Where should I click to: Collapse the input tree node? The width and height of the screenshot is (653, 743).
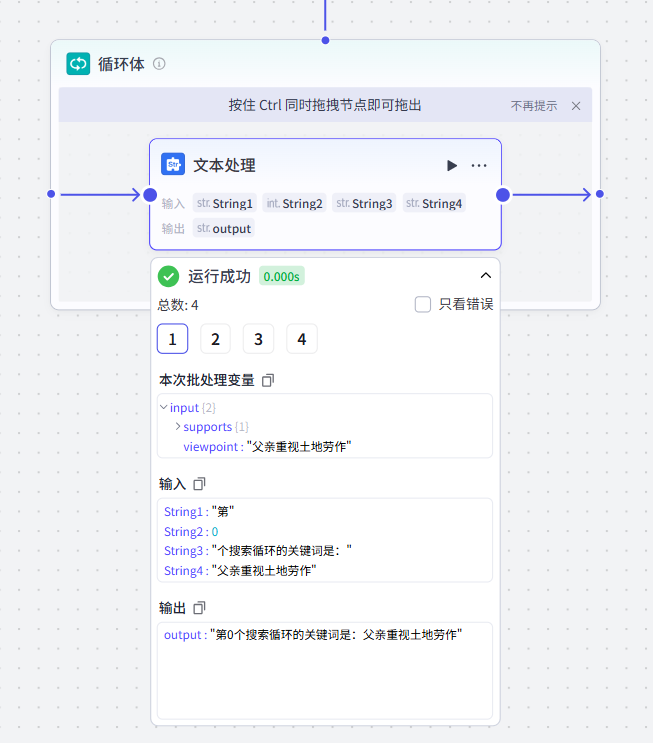click(x=164, y=407)
